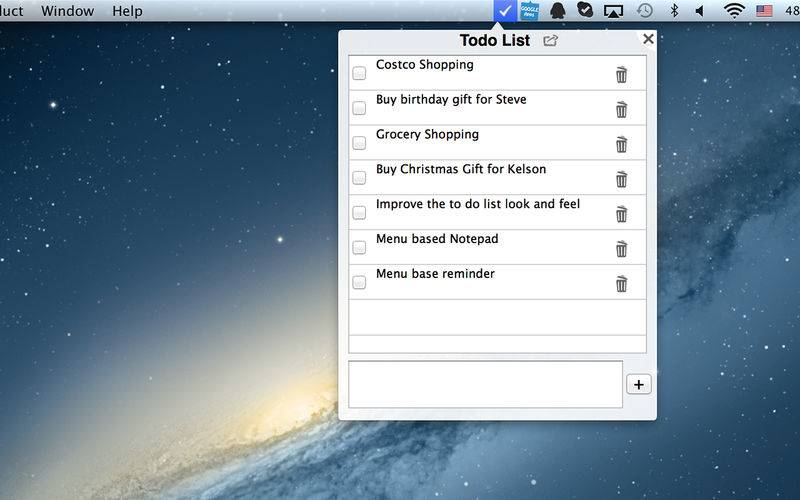
Task: Check off Costco Shopping
Action: (359, 73)
